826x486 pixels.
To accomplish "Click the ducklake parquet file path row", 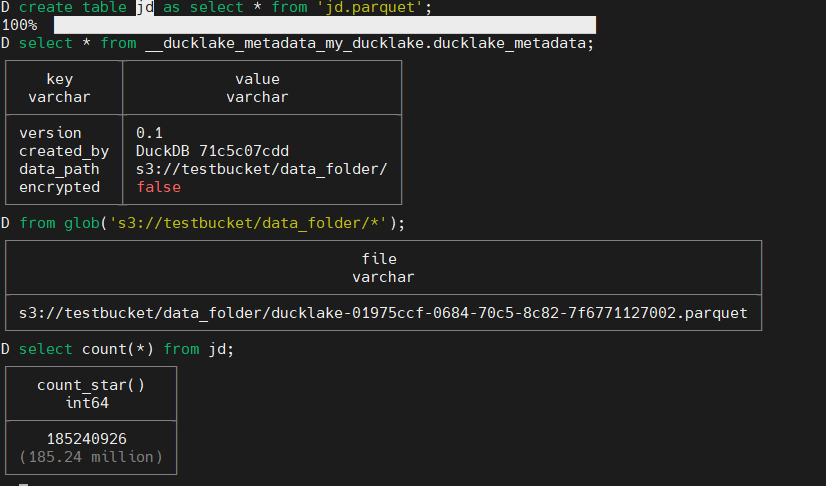I will pos(383,313).
